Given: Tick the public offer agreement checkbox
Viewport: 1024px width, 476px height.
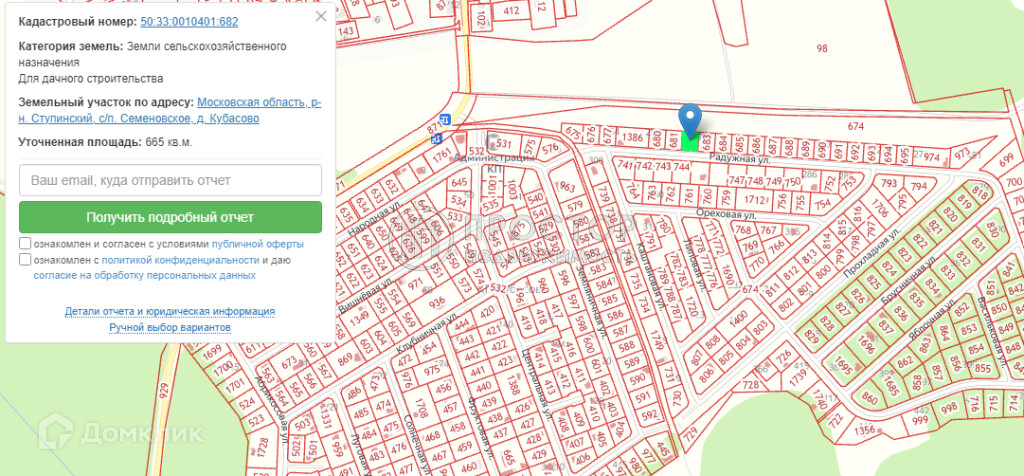Looking at the screenshot, I should (x=25, y=243).
